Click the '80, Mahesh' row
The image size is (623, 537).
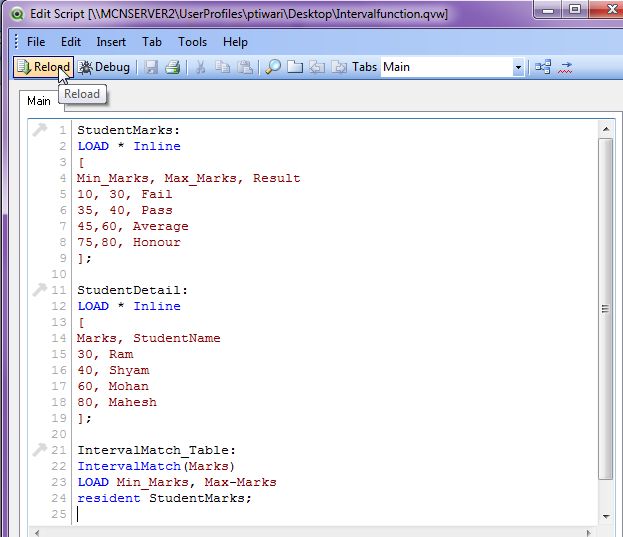pyautogui.click(x=117, y=402)
